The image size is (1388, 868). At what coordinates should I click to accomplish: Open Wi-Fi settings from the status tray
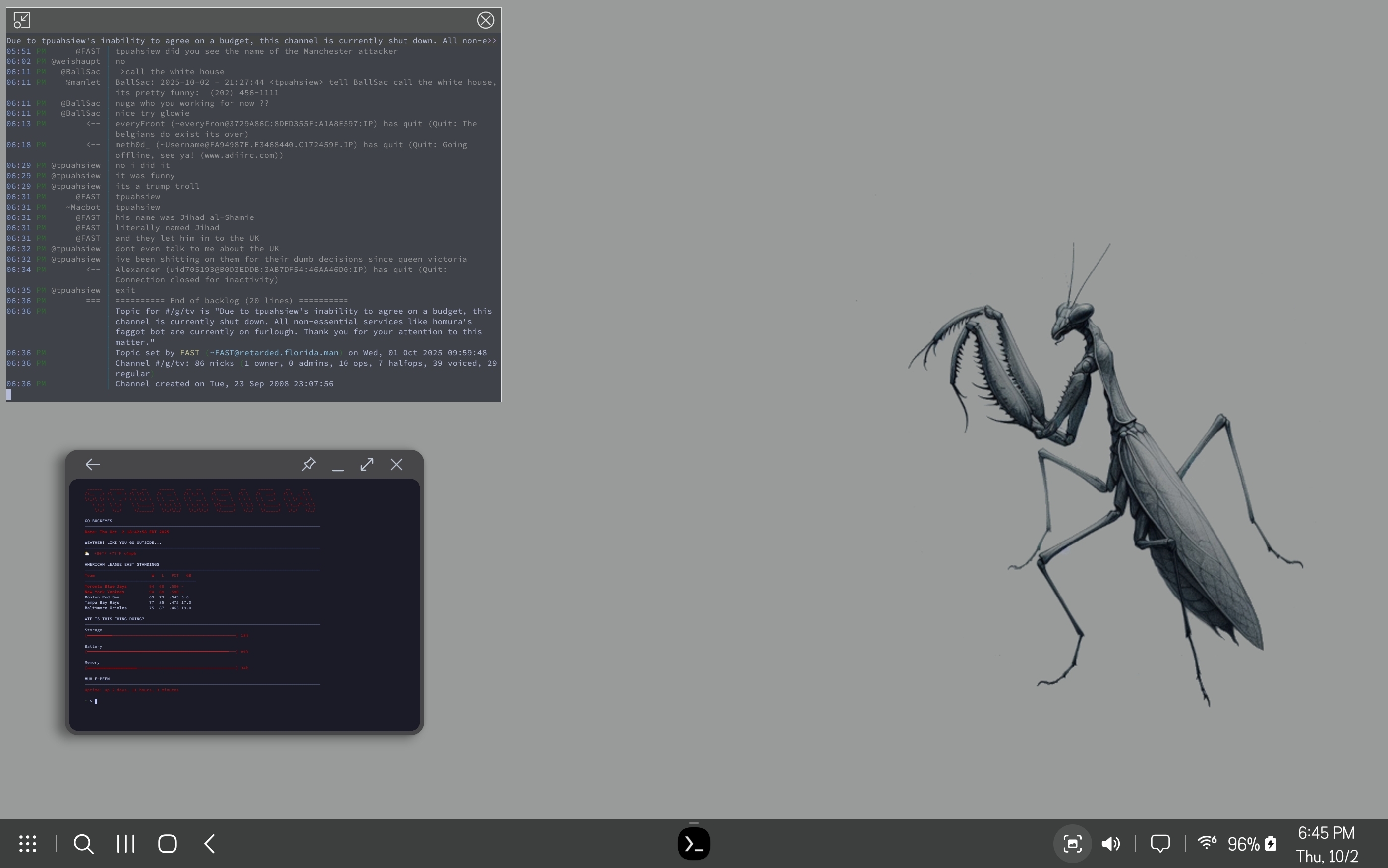coord(1207,843)
